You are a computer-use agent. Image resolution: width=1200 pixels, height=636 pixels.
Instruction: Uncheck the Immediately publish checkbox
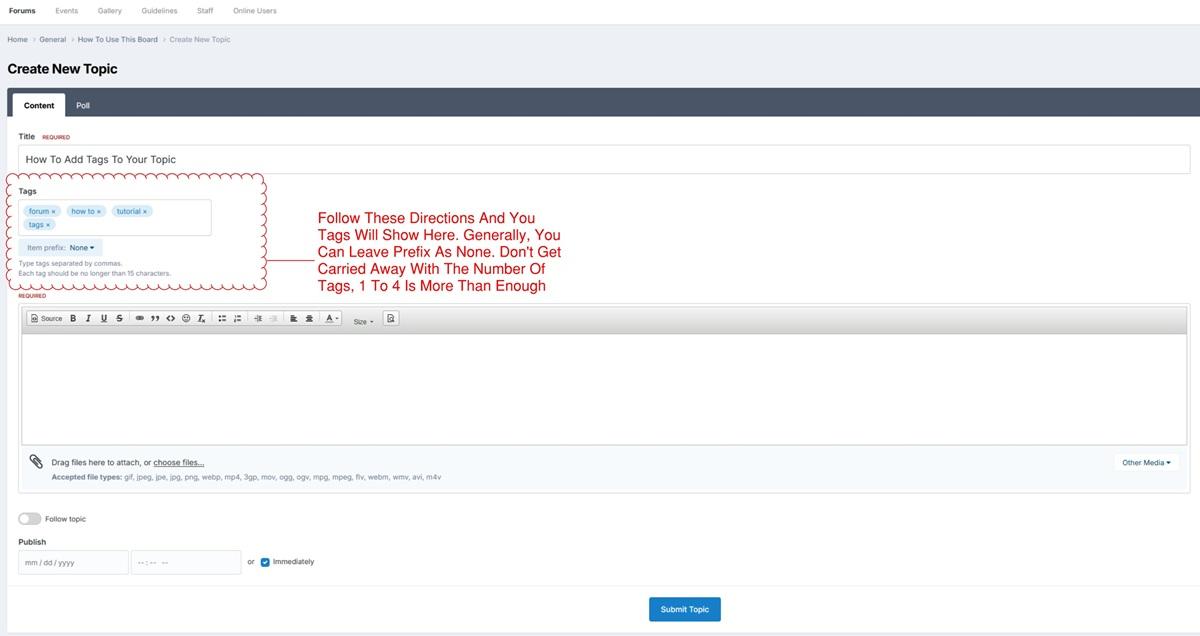coord(265,562)
